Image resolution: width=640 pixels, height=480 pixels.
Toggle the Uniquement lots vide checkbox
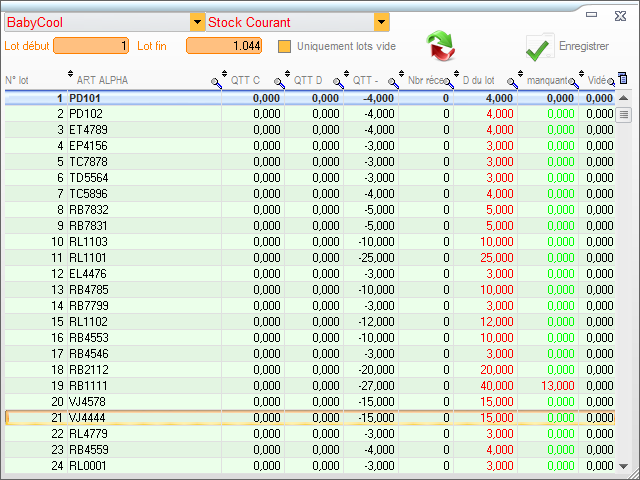285,46
